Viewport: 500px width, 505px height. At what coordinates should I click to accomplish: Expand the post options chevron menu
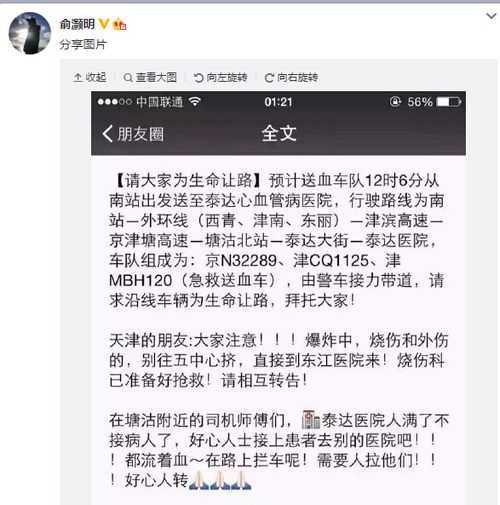tap(491, 15)
